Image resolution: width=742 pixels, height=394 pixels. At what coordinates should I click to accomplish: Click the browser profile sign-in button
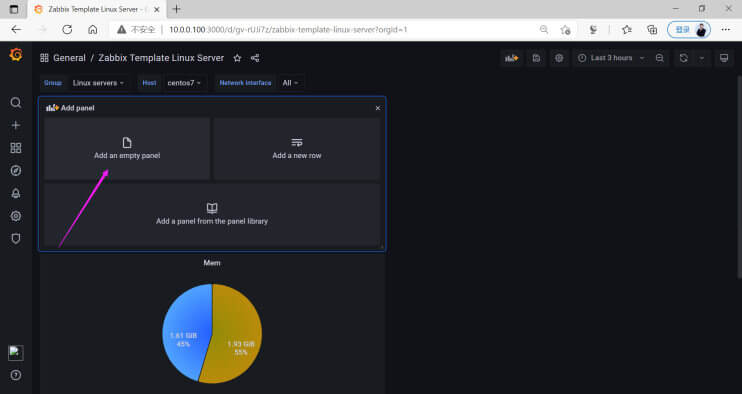(x=689, y=30)
